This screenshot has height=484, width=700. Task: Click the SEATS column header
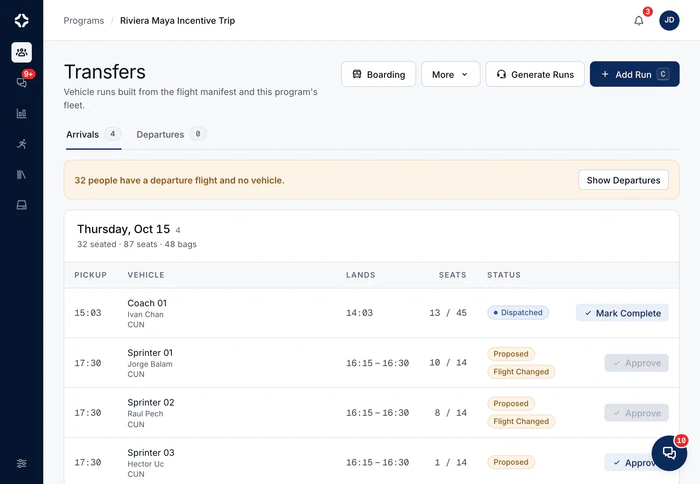452,275
